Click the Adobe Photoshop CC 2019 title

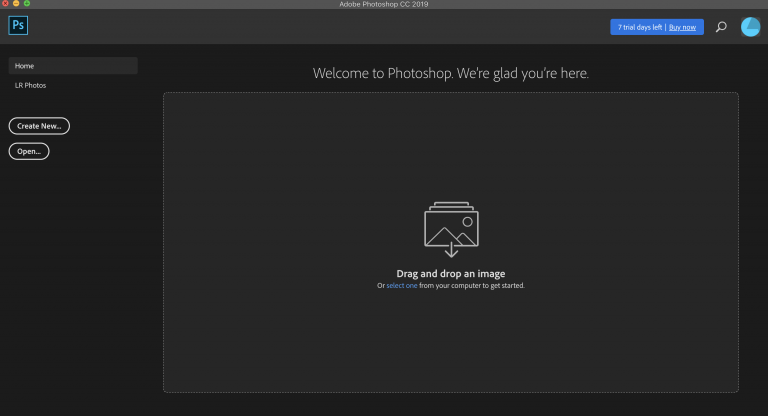click(x=384, y=4)
